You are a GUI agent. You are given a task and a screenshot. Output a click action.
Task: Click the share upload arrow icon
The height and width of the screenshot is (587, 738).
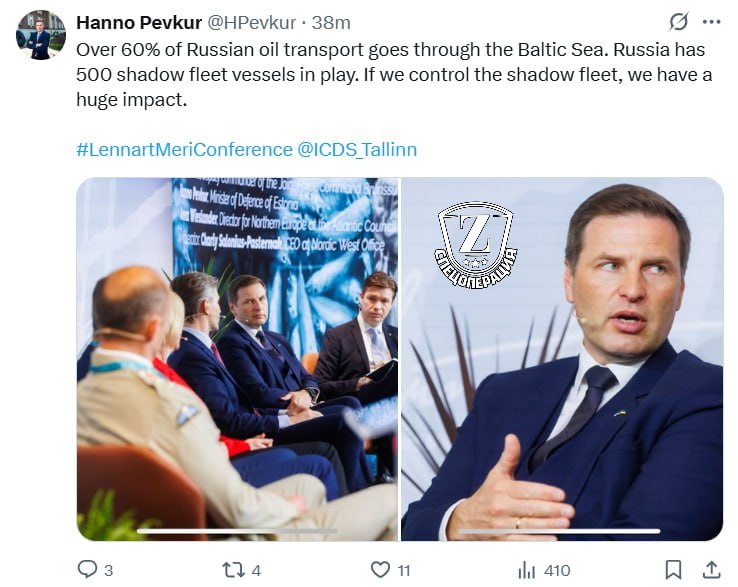click(x=711, y=570)
